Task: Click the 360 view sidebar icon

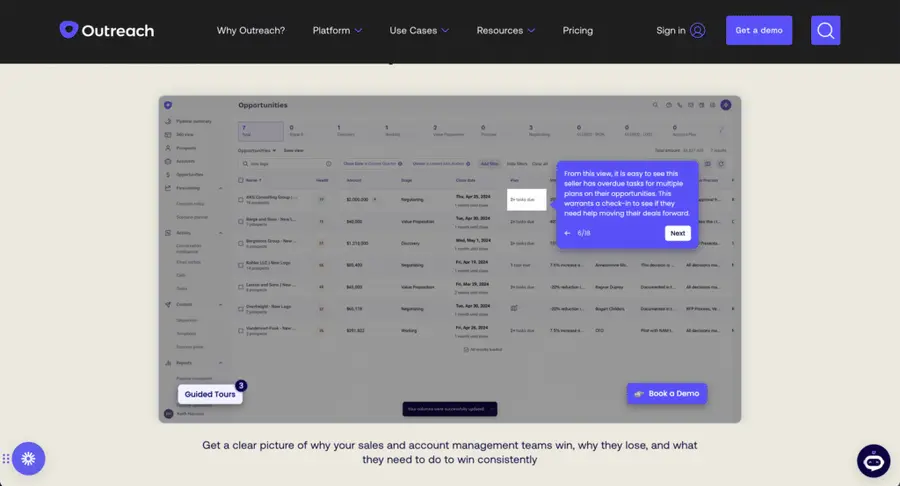Action: tap(168, 135)
